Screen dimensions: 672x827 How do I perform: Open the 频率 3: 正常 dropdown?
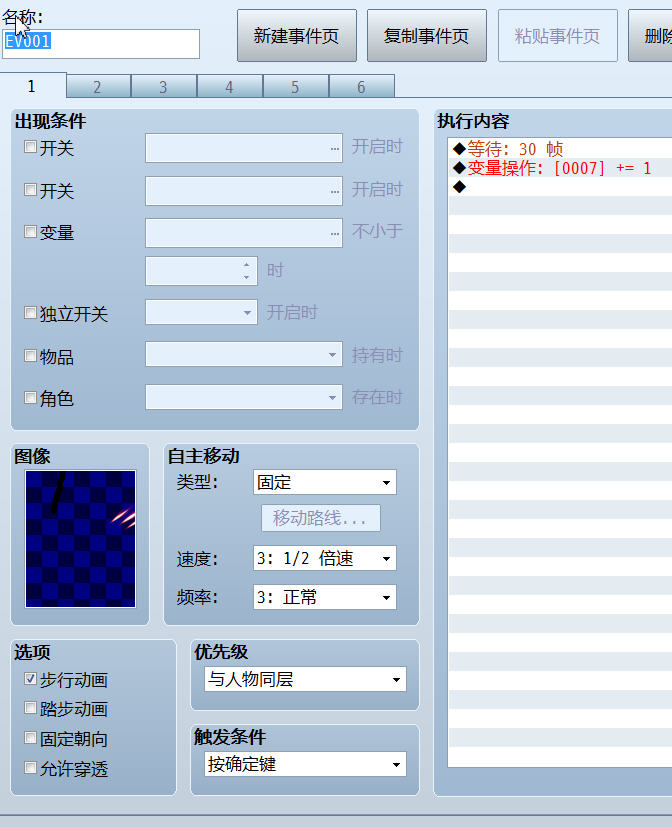pos(324,597)
